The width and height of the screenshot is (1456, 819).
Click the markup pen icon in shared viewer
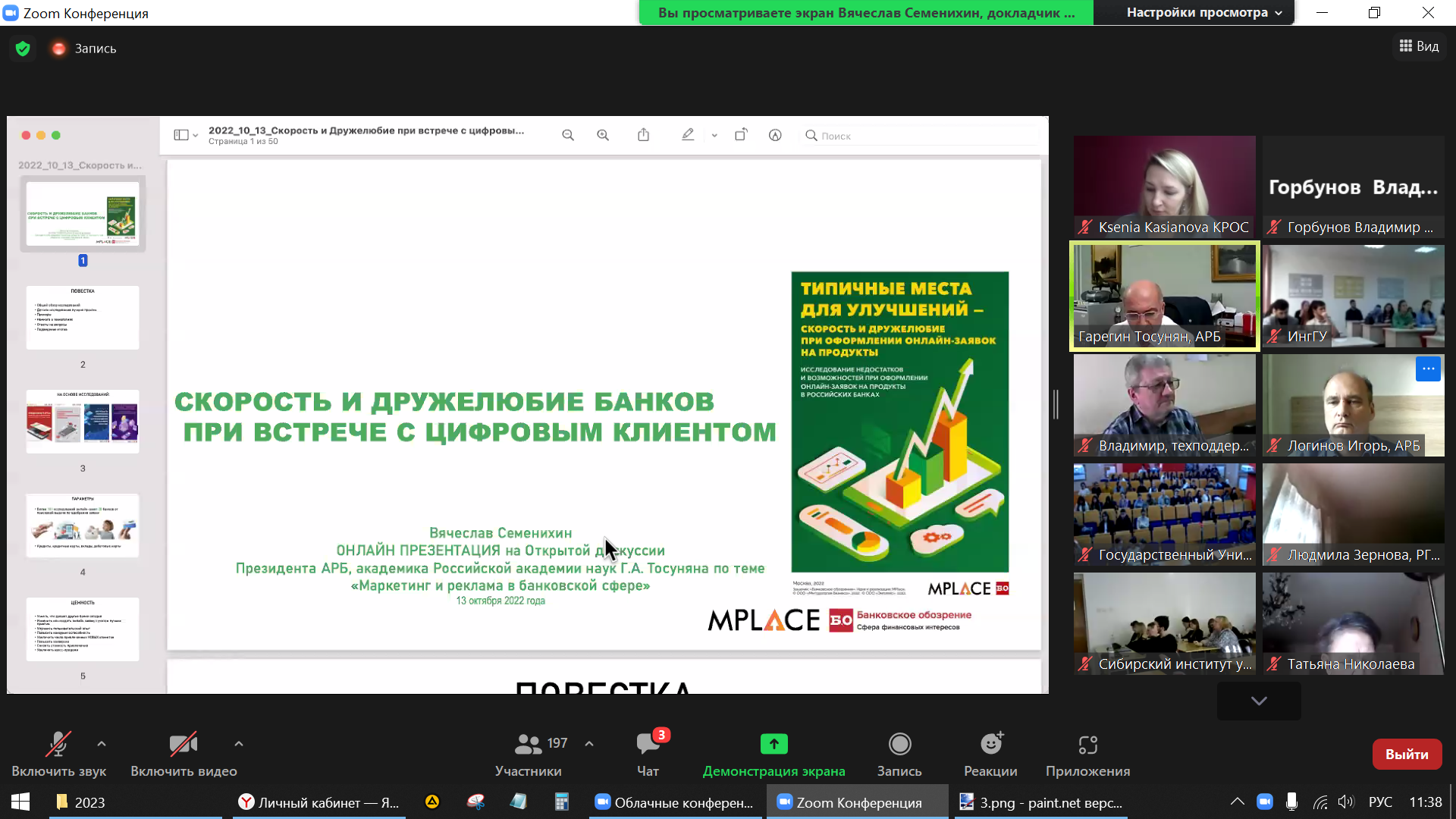688,135
